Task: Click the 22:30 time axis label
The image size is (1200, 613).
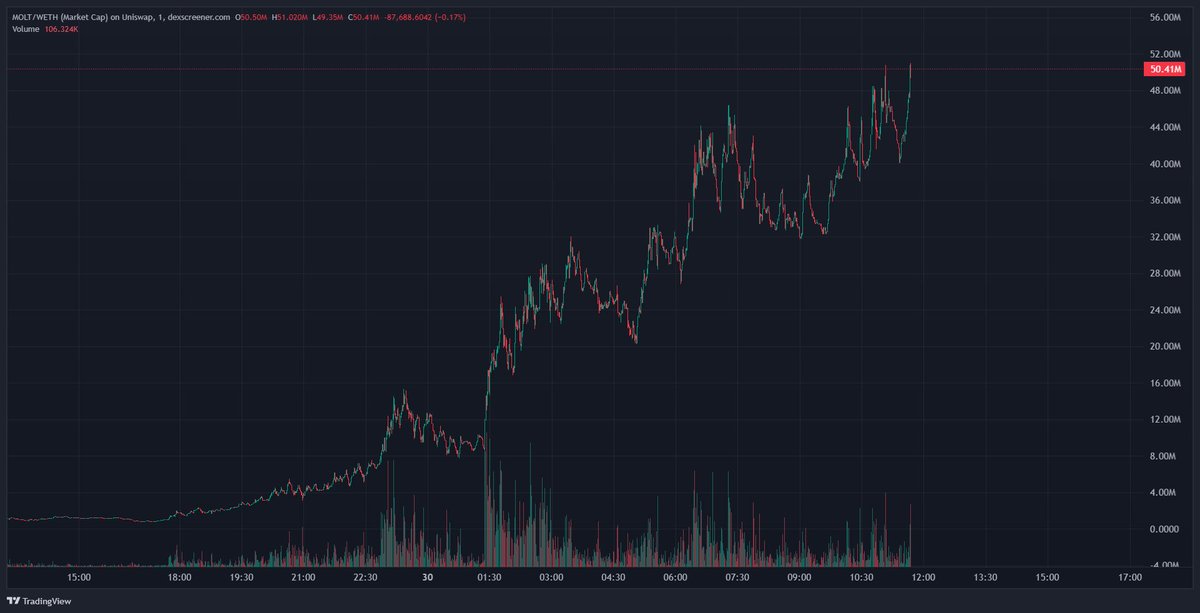Action: click(x=365, y=577)
